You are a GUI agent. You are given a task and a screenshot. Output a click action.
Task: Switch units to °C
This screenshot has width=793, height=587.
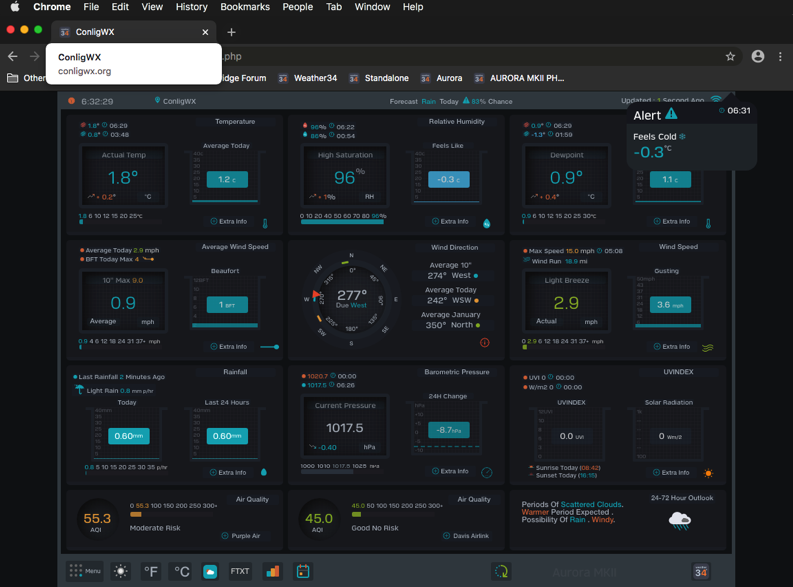coord(182,571)
